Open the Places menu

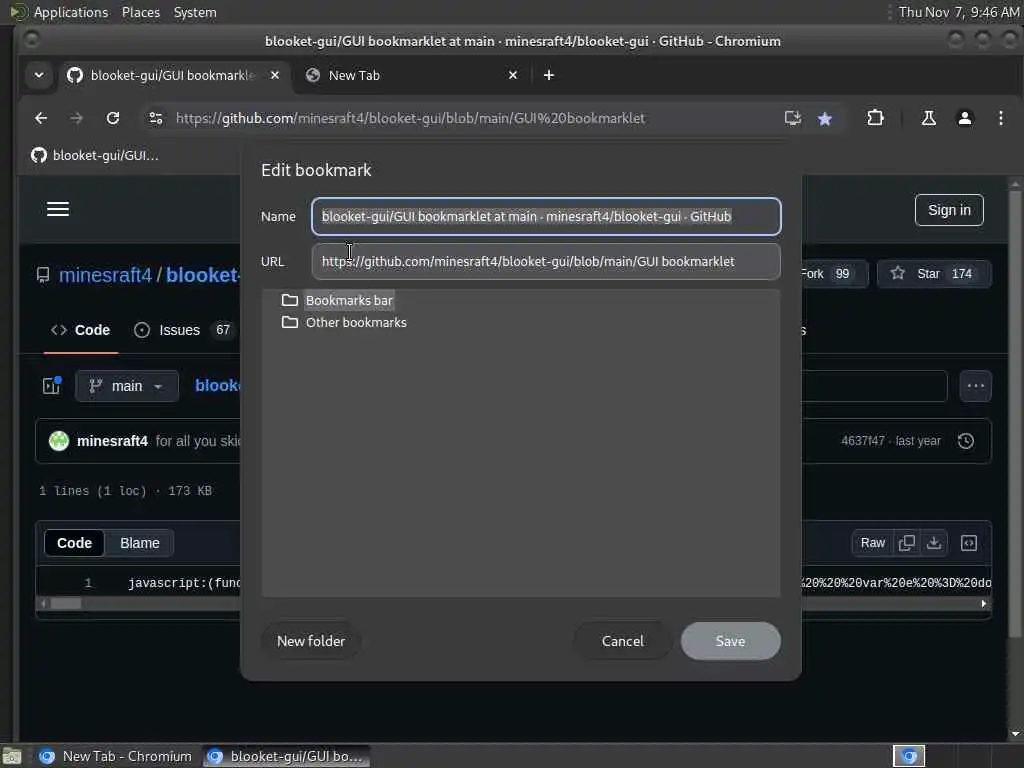(x=141, y=12)
